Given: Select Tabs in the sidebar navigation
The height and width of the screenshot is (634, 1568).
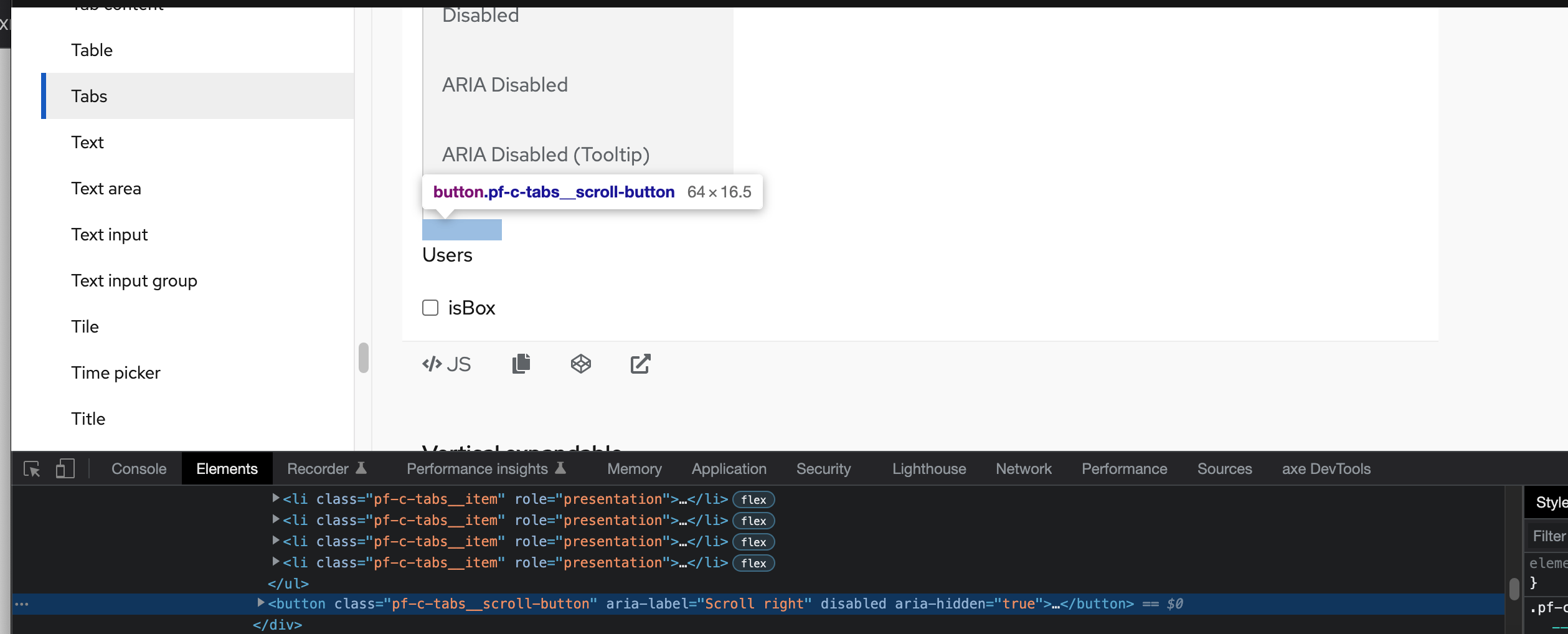Looking at the screenshot, I should pyautogui.click(x=198, y=96).
